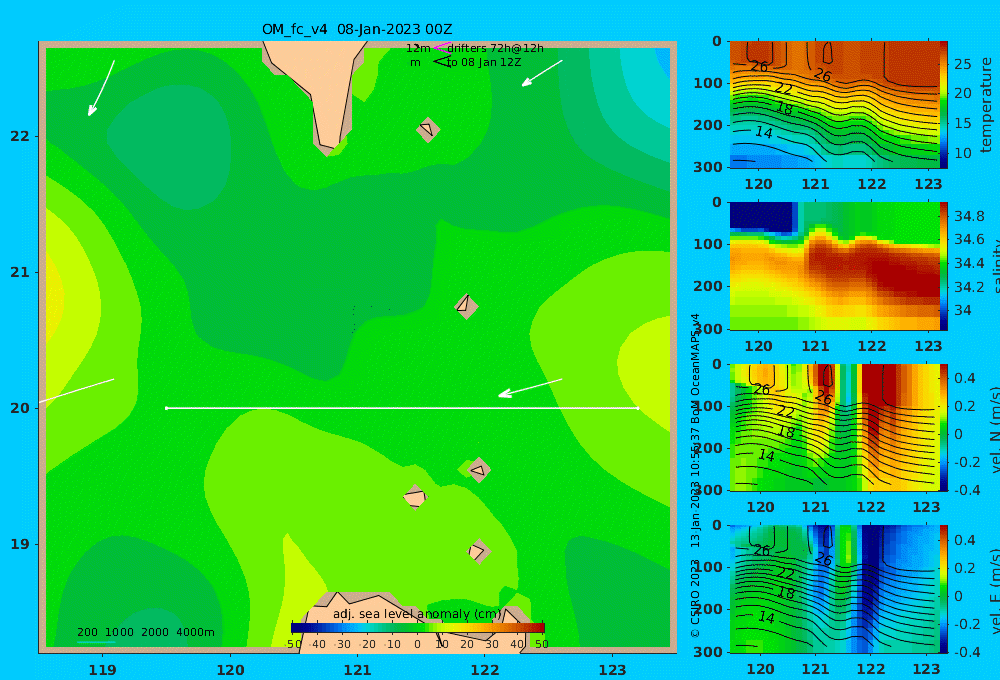Click the black arrow legend symbol

[442, 61]
